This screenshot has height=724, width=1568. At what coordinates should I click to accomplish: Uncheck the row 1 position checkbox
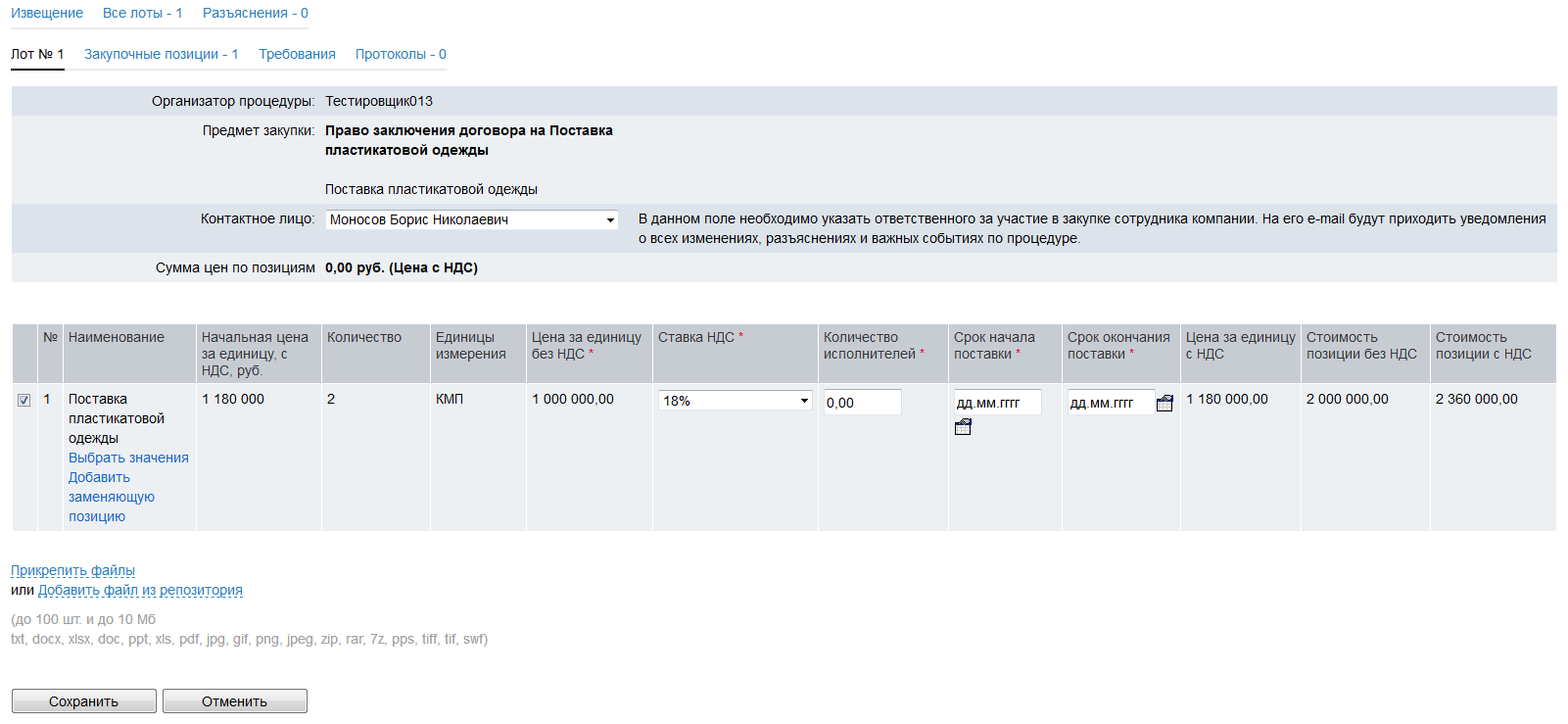[24, 400]
